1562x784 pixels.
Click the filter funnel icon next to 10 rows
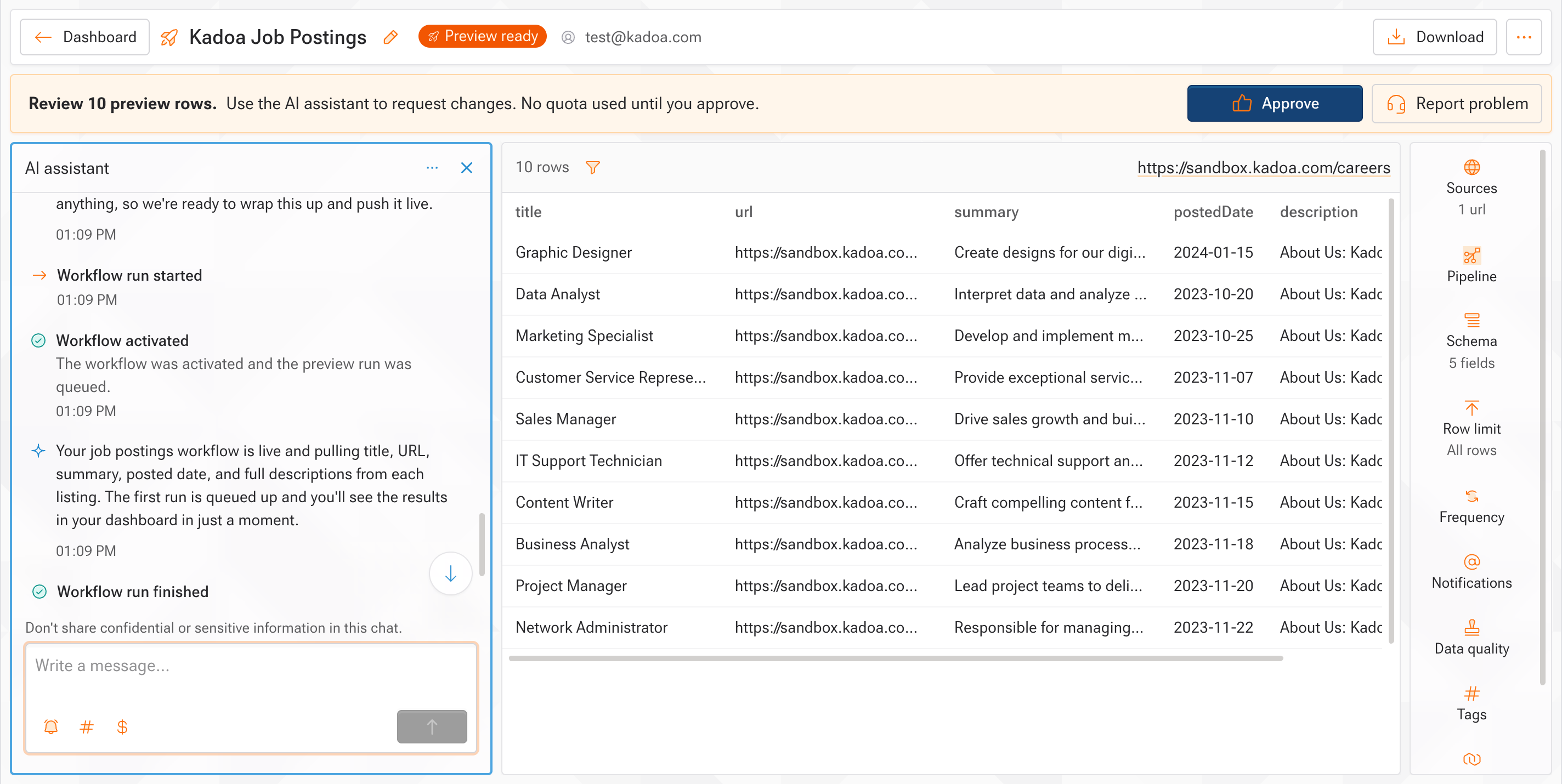[592, 167]
